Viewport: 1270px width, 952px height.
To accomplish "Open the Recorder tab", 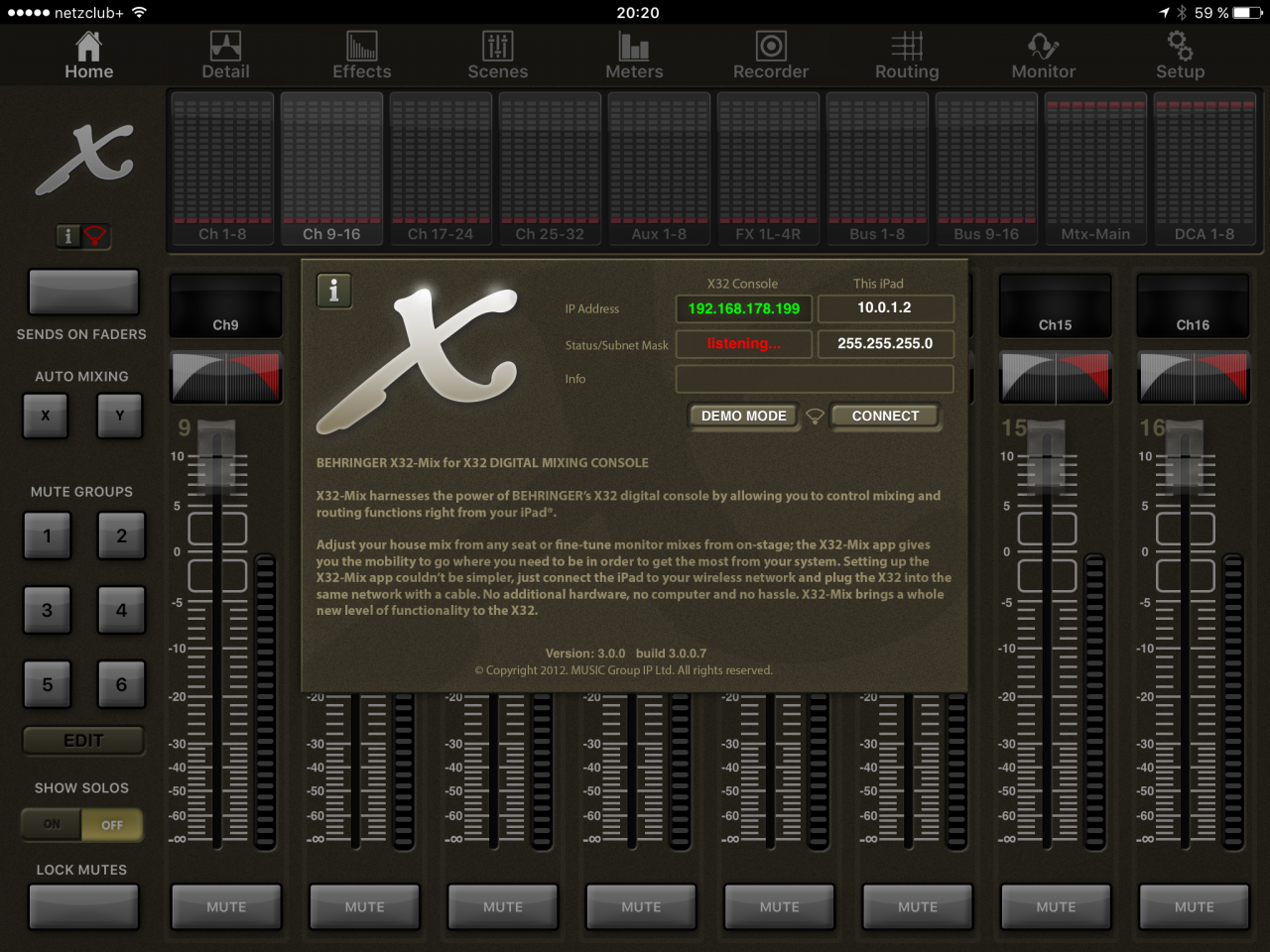I will pyautogui.click(x=771, y=56).
